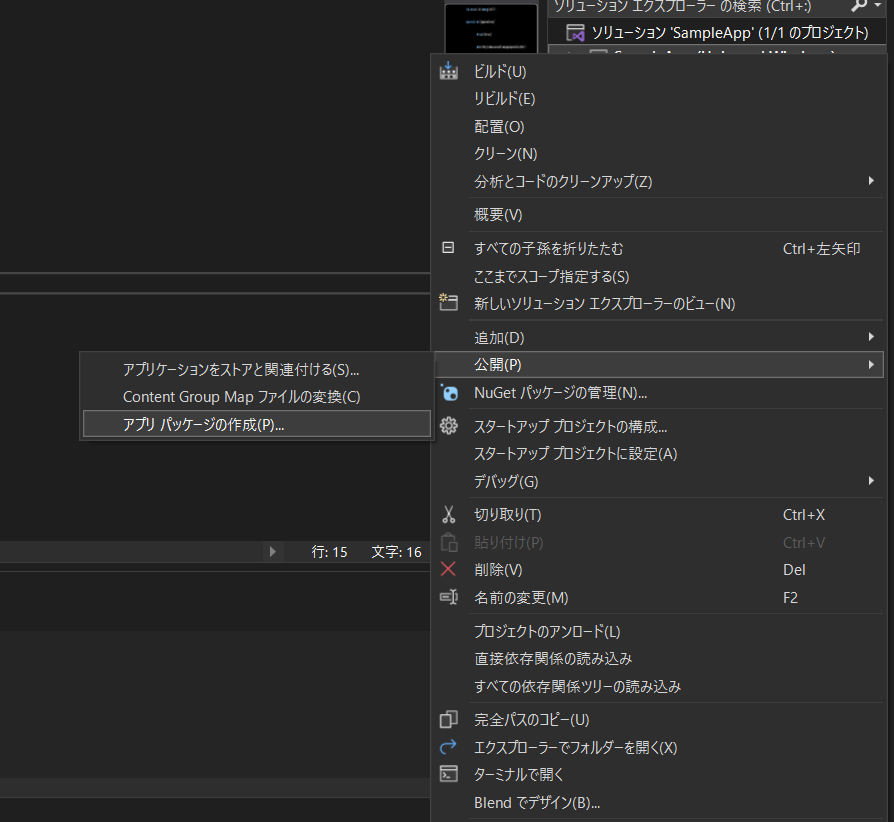This screenshot has width=894, height=822.
Task: Click the red X delete icon
Action: (448, 569)
